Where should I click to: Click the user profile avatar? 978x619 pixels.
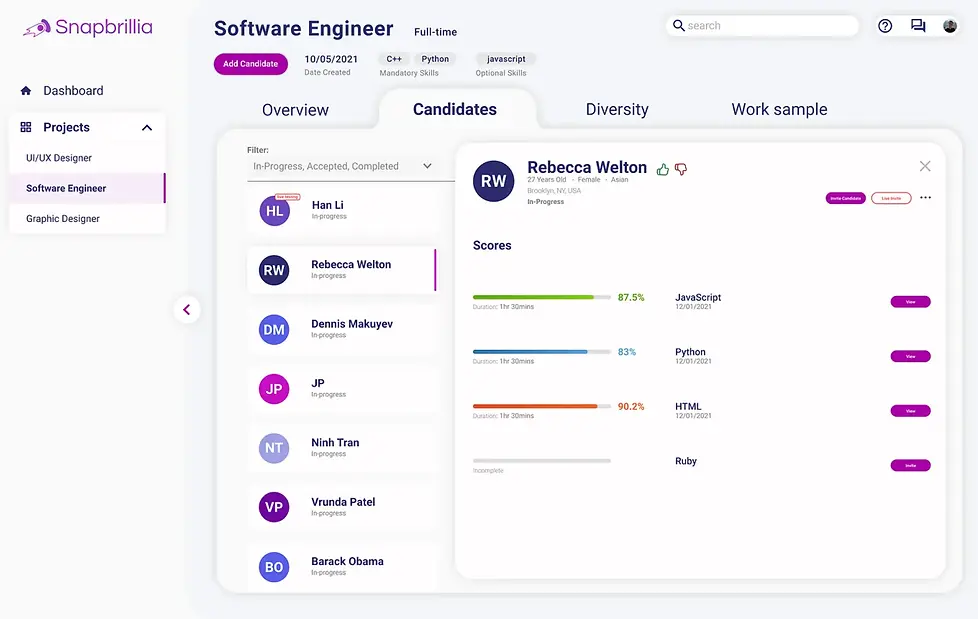[950, 26]
